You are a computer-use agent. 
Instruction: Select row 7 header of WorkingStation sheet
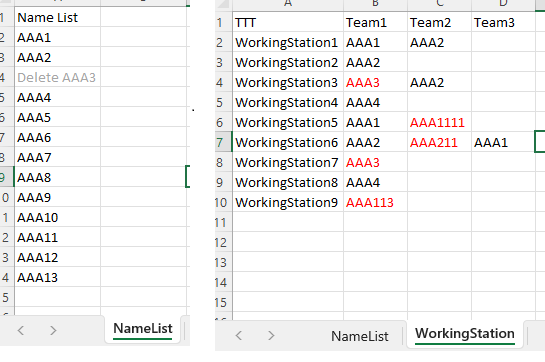tap(223, 142)
